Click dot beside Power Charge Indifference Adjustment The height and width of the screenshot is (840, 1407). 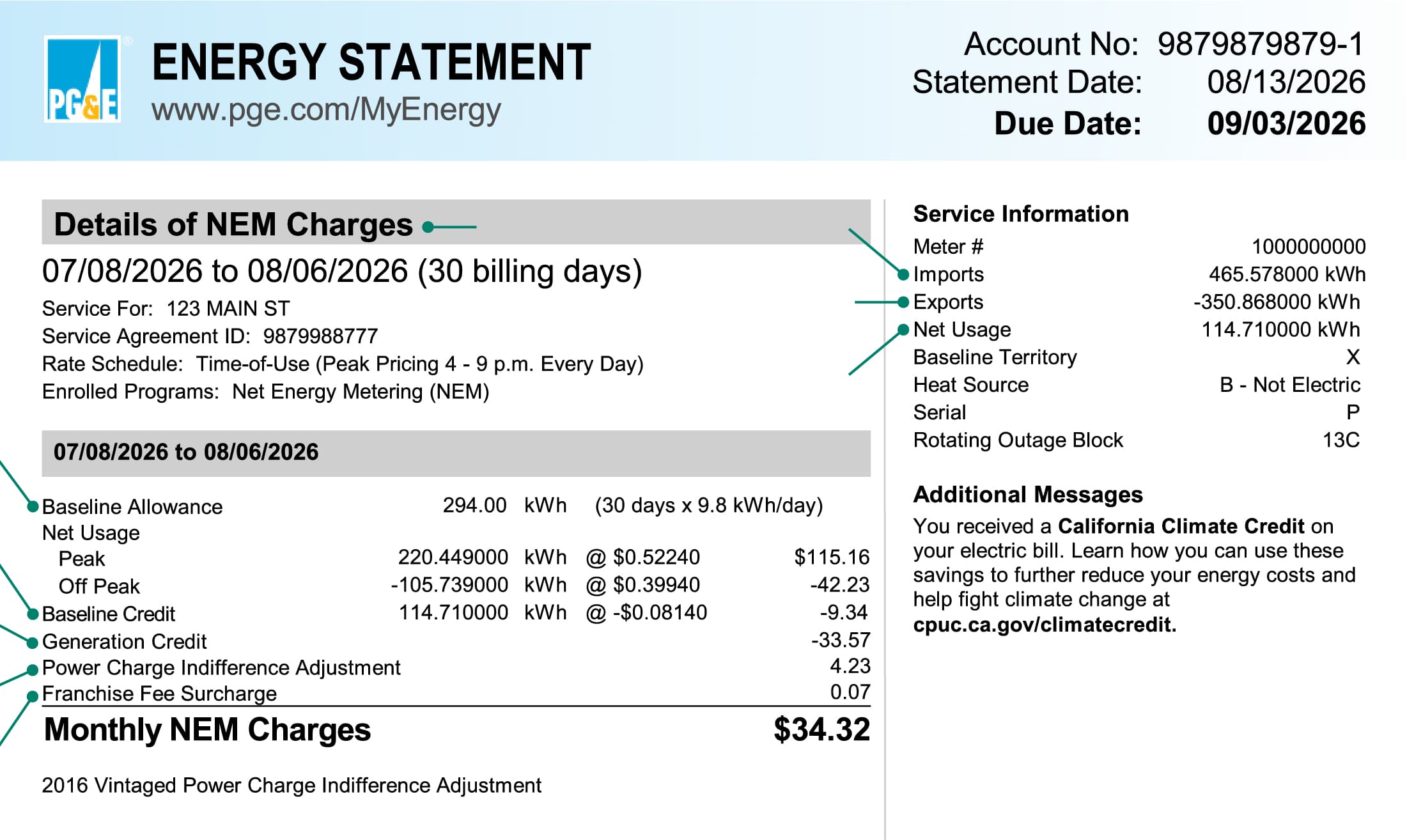click(x=33, y=670)
